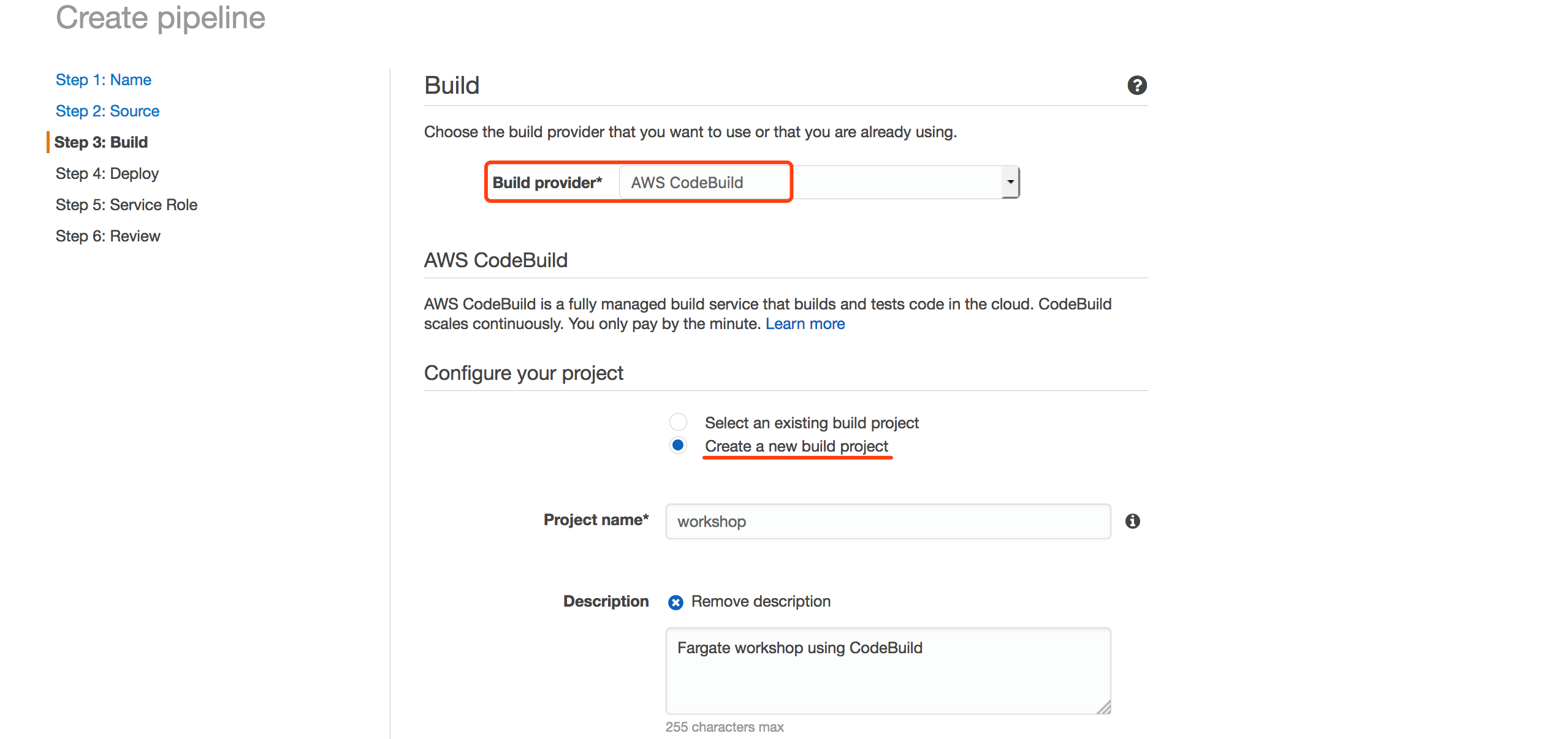Viewport: 1568px width, 739px height.
Task: Grab the description textarea resize handle
Action: (1105, 708)
